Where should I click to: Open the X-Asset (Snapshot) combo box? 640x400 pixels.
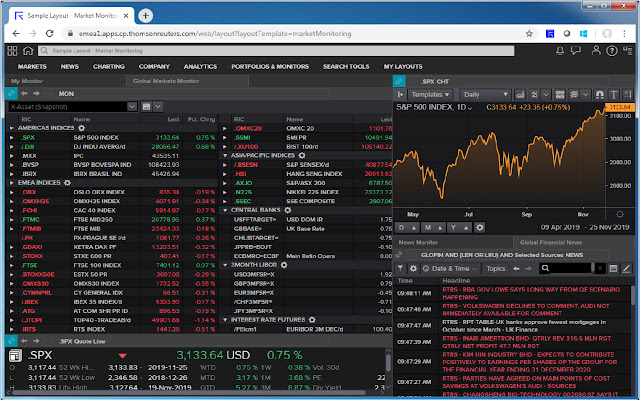73,107
